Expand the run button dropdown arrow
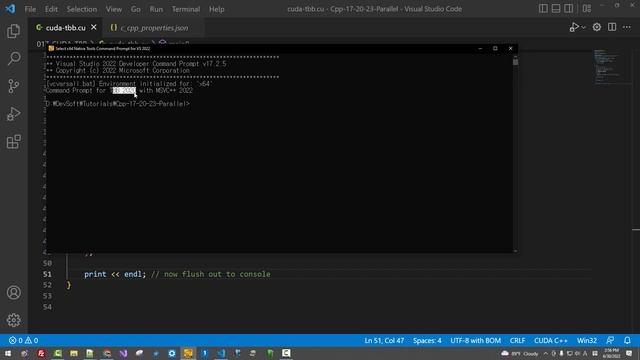Viewport: 640px width, 360px height. click(x=583, y=27)
